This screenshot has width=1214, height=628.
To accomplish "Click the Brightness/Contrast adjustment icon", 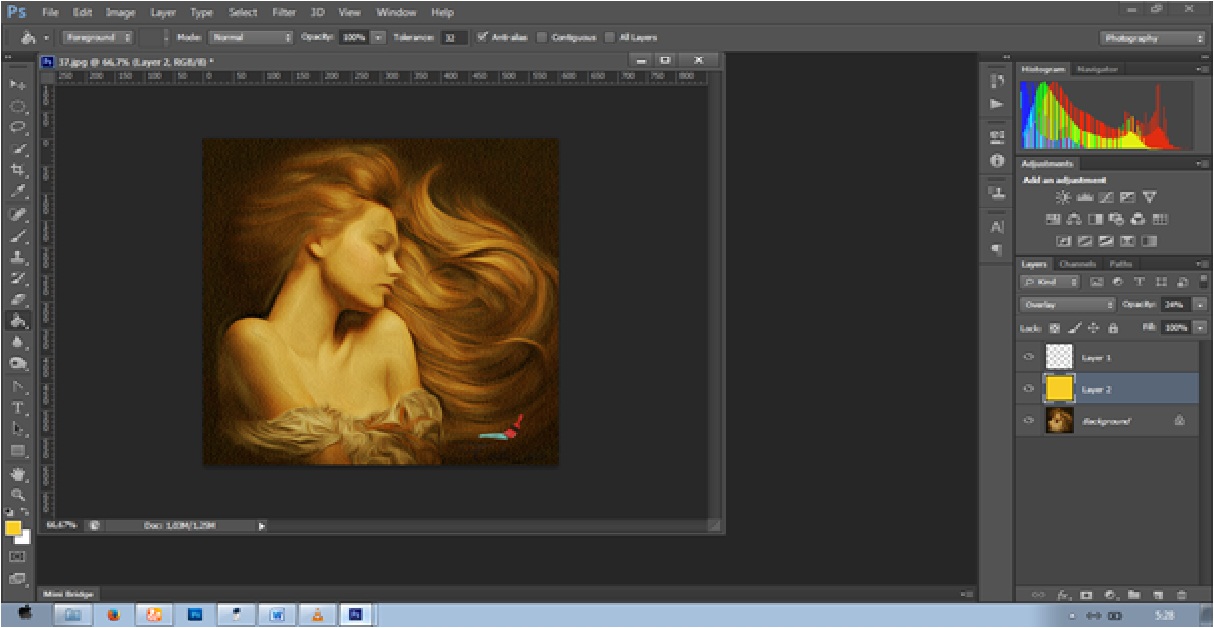I will (x=1063, y=198).
